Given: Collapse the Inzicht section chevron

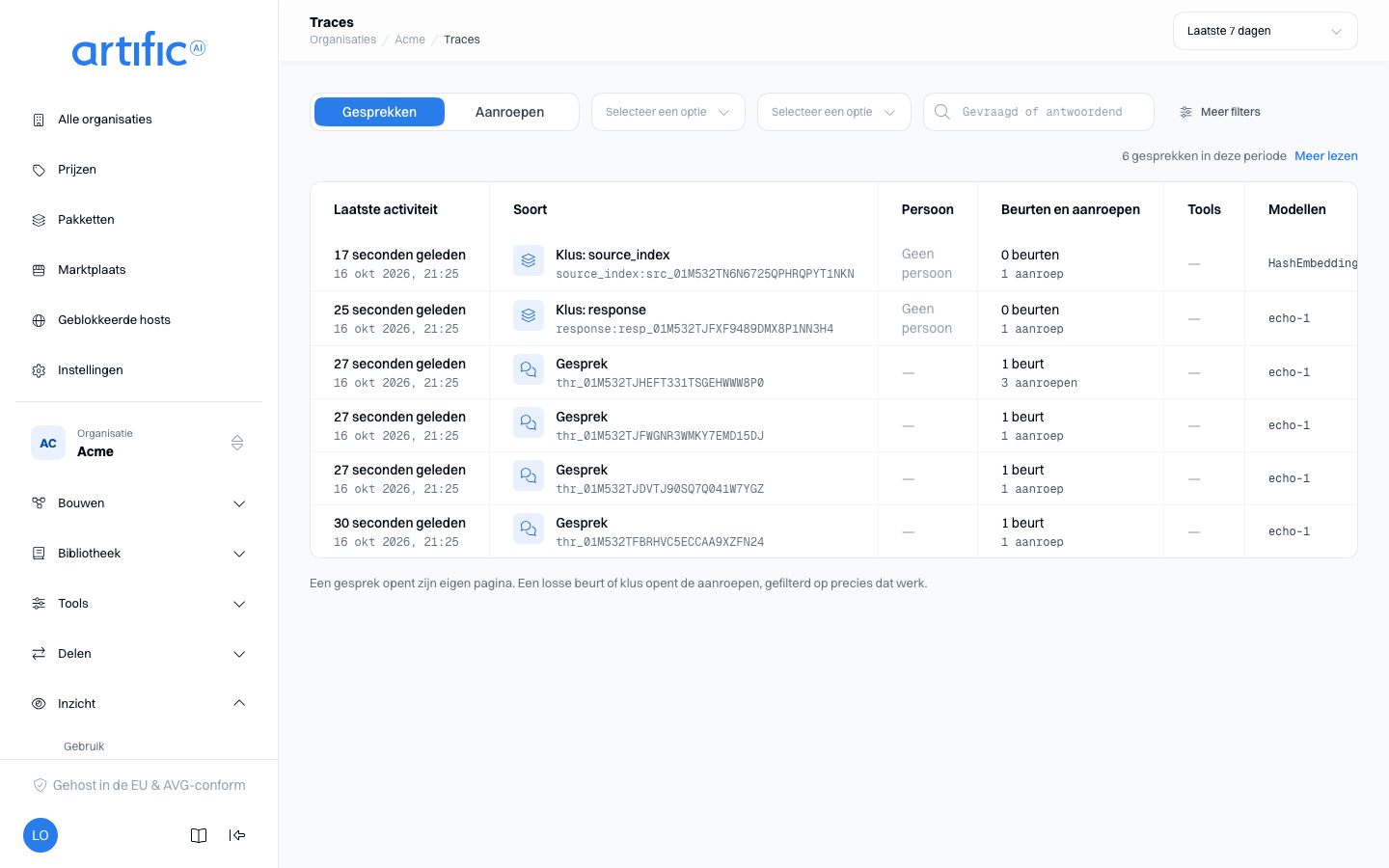Looking at the screenshot, I should click(239, 703).
